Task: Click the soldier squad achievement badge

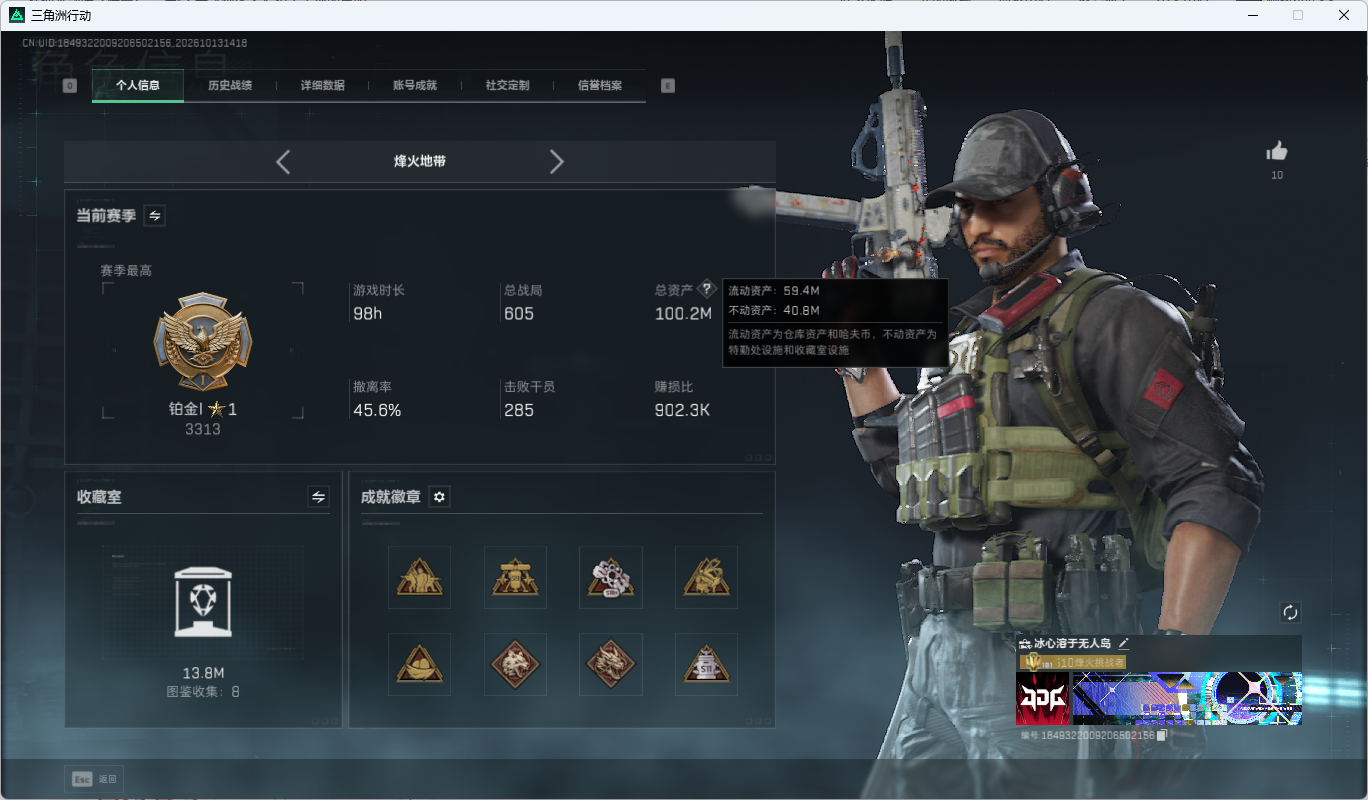Action: [x=420, y=577]
